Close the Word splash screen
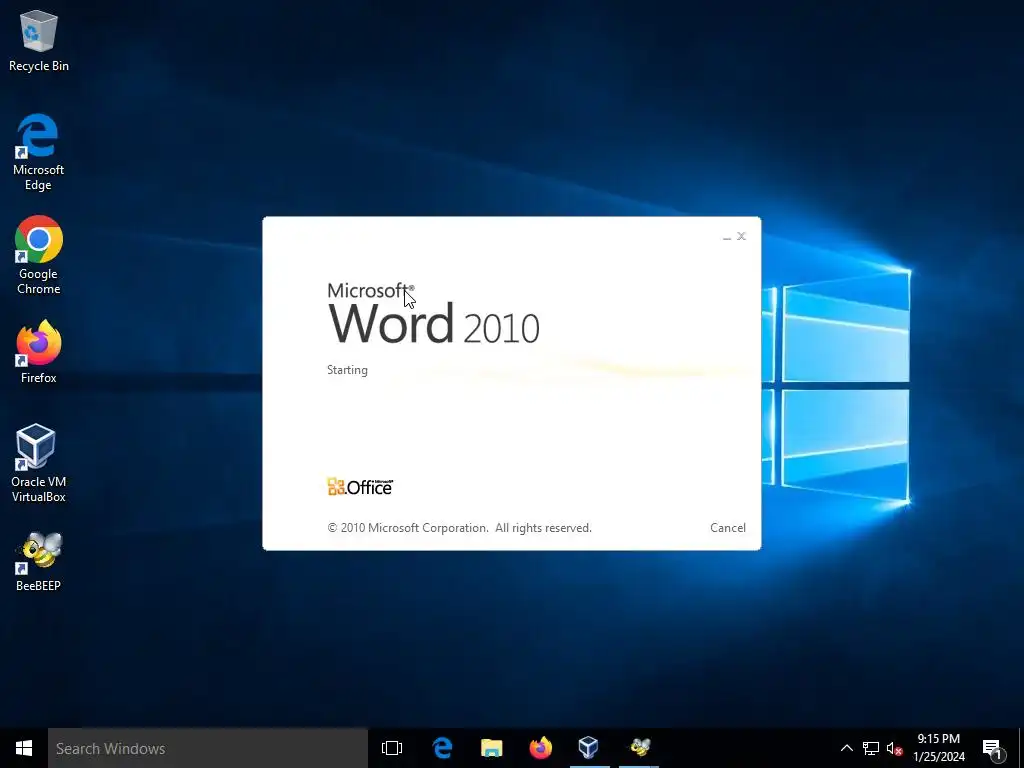This screenshot has width=1024, height=768. click(x=741, y=236)
